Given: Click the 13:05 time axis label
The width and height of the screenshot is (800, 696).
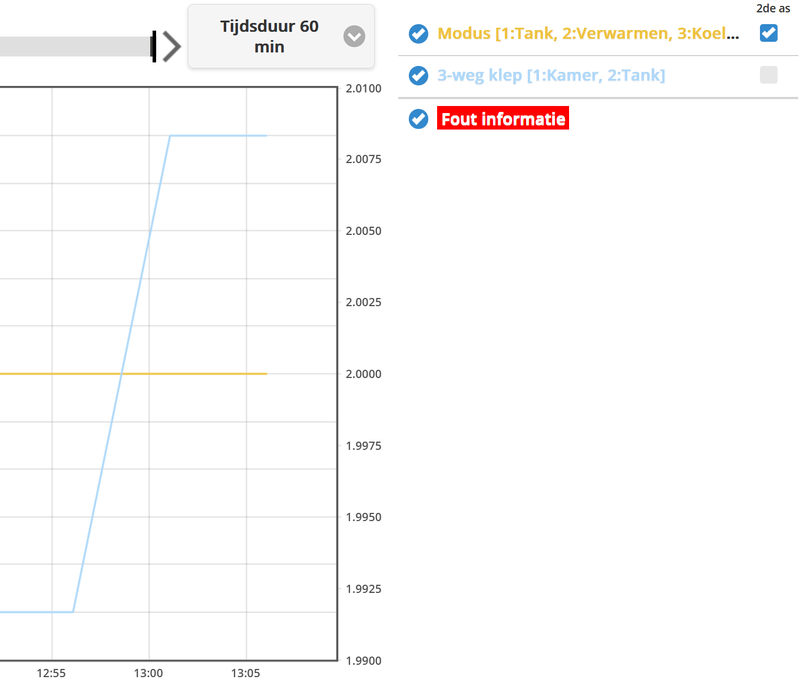Looking at the screenshot, I should 246,674.
